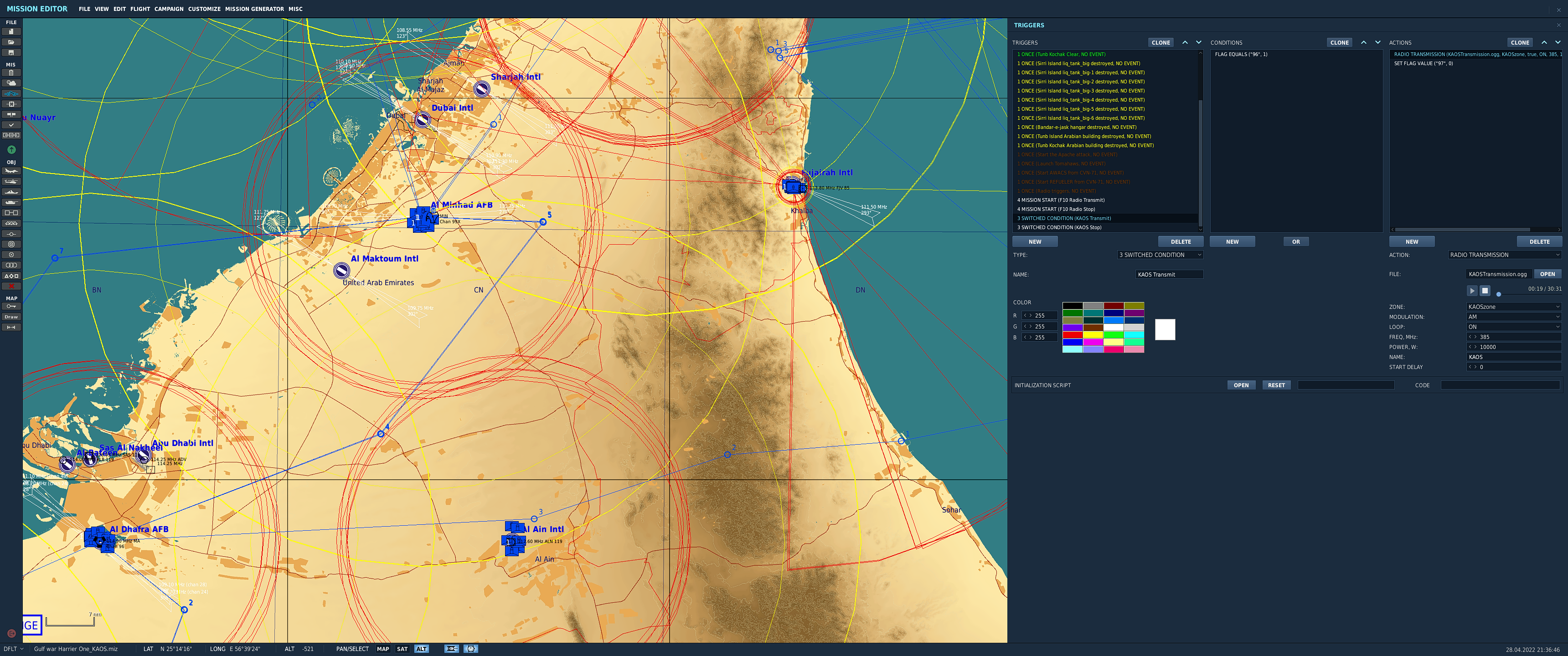Open the FLIGHT menu
1568x656 pixels.
(x=140, y=9)
